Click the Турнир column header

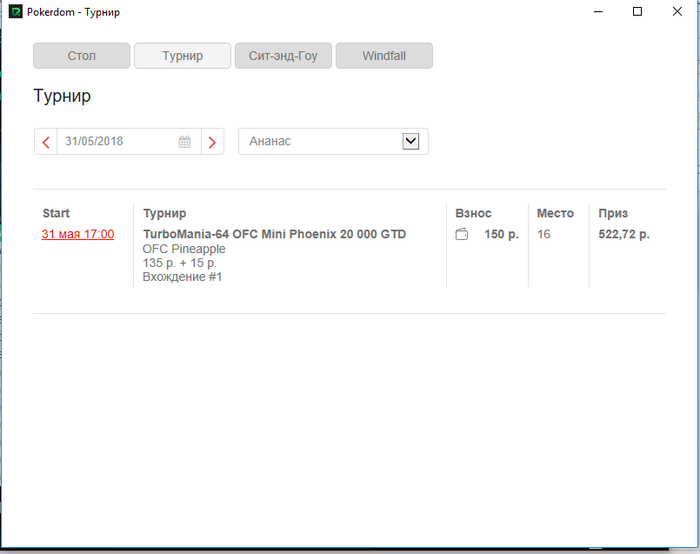164,213
